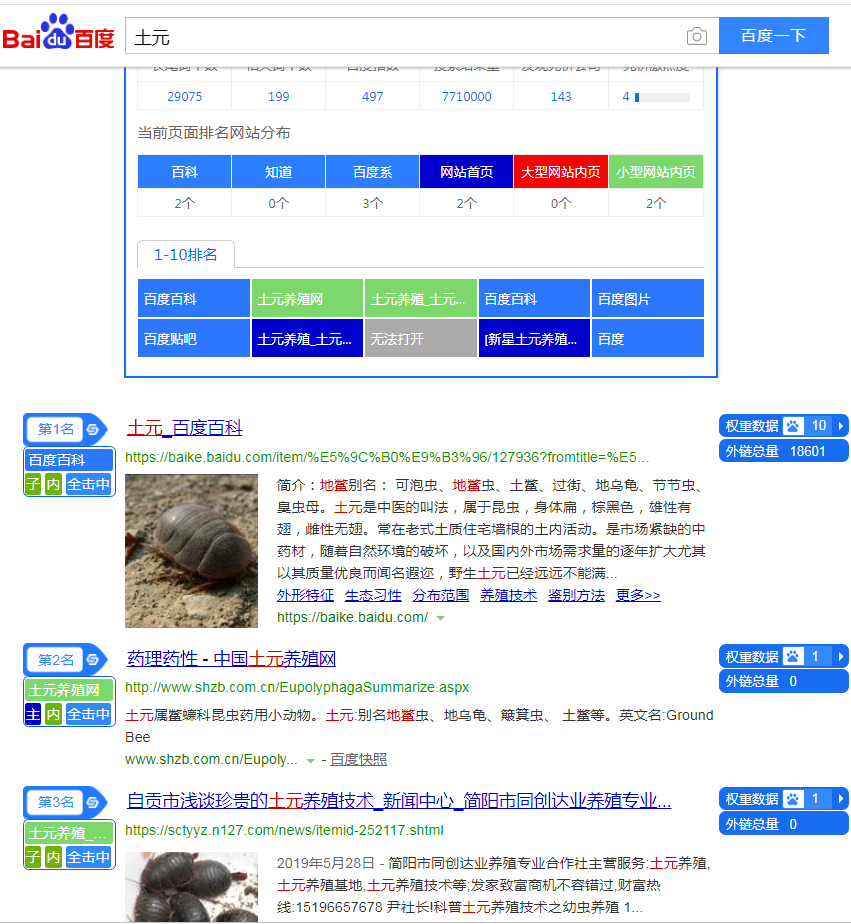This screenshot has height=924, width=851.
Task: Click the red 大型网站内页 header
Action: tap(560, 172)
